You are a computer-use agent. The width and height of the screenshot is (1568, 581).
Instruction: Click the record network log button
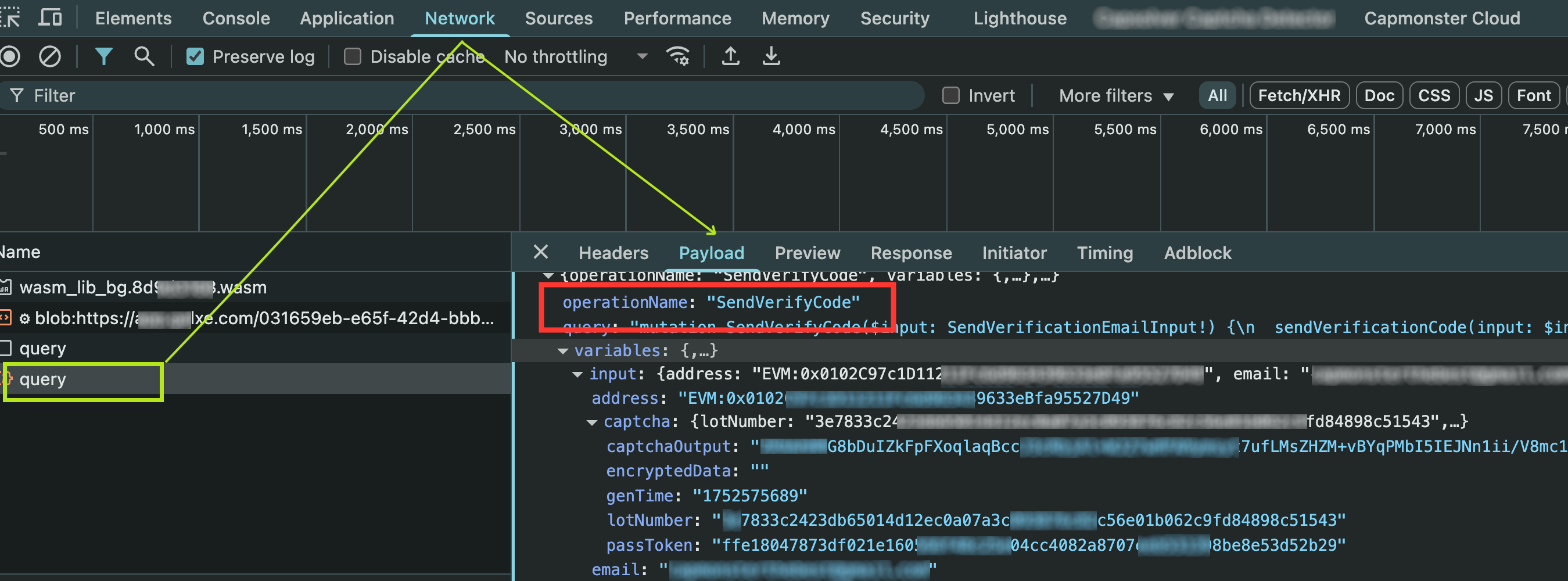(x=10, y=56)
